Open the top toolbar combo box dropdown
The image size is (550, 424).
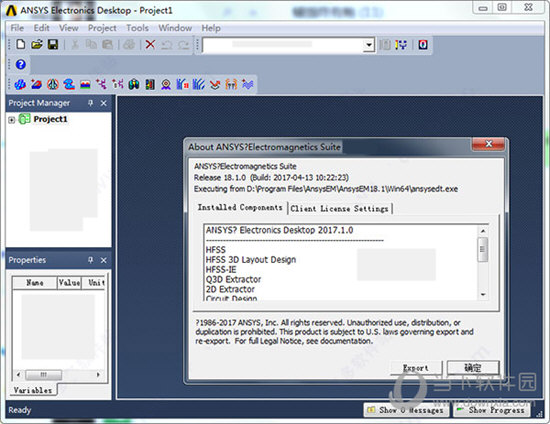pos(368,45)
